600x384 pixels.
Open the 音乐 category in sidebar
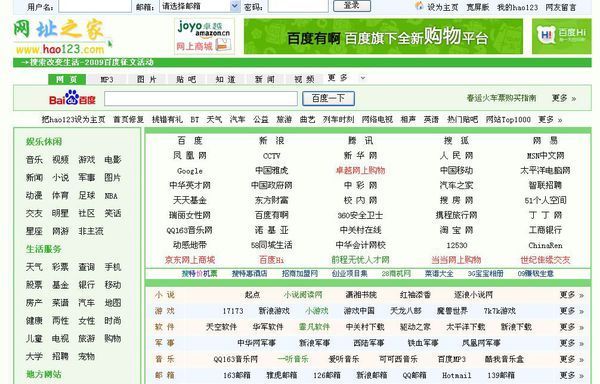click(34, 160)
